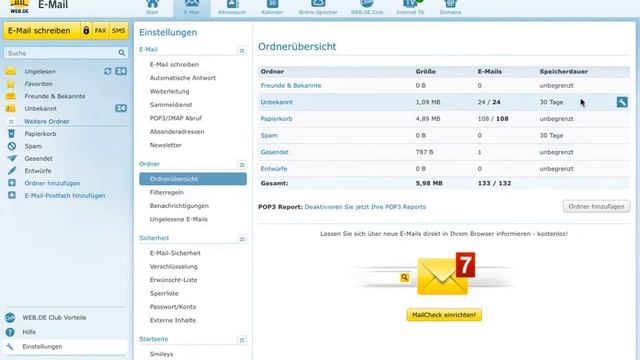
Task: Open Sperrliste settings
Action: pyautogui.click(x=164, y=293)
